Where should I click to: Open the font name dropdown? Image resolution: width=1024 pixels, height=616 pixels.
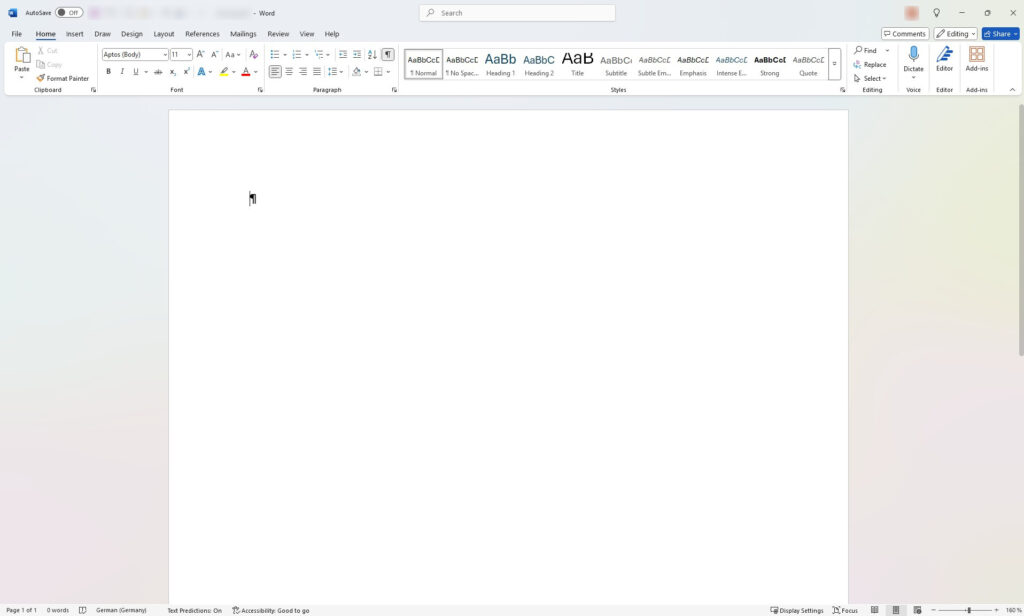pos(164,54)
